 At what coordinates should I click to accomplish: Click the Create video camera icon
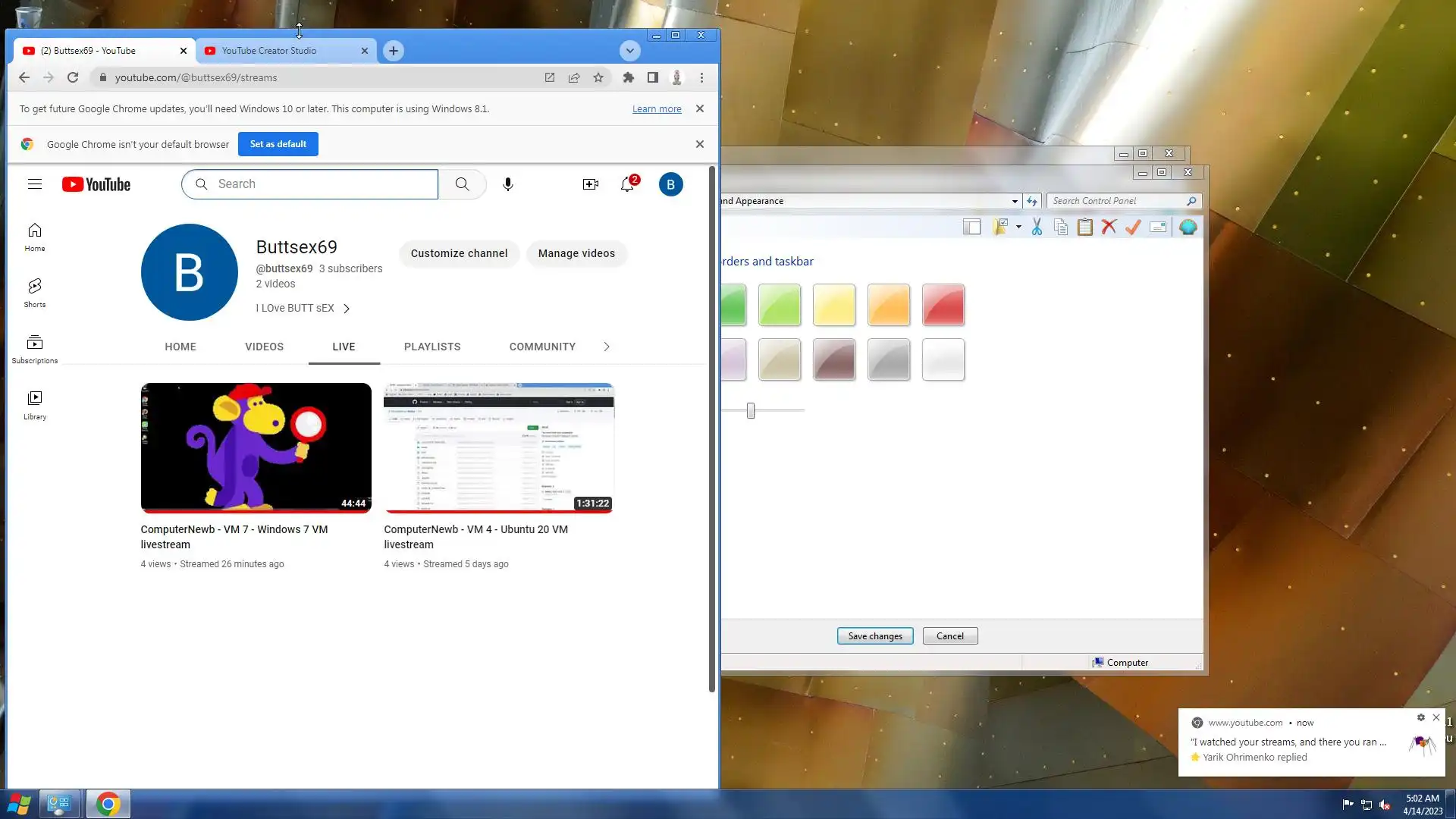coord(590,184)
